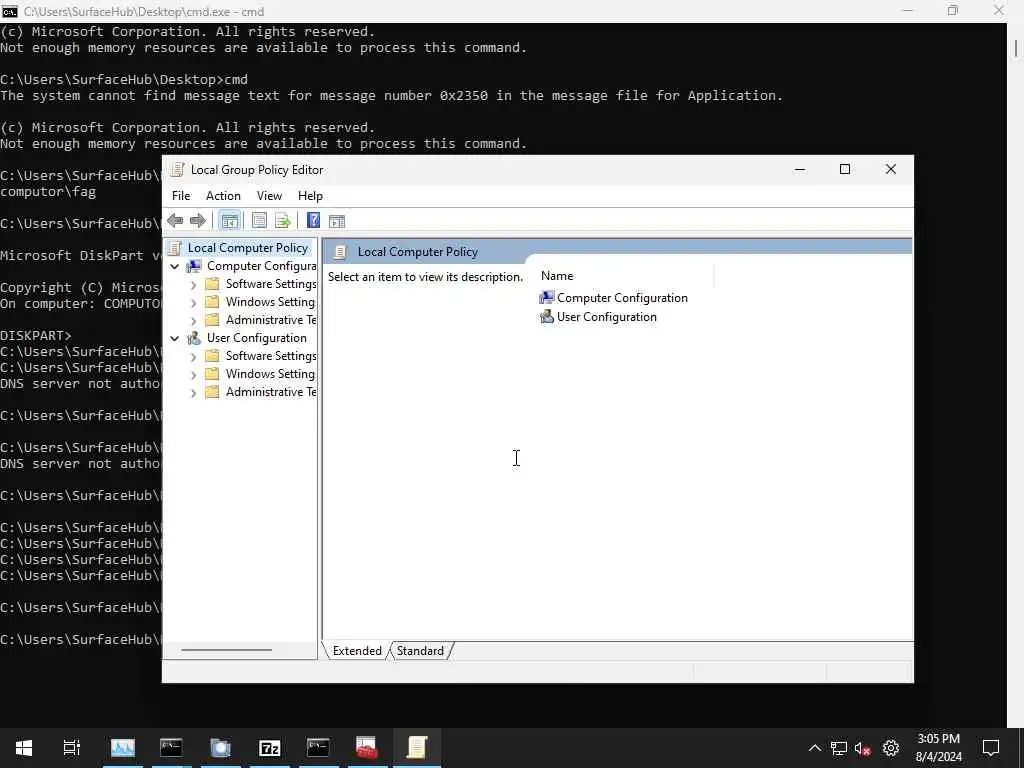Click Windows Settings under Computer Configuration
The height and width of the screenshot is (768, 1024).
(270, 302)
